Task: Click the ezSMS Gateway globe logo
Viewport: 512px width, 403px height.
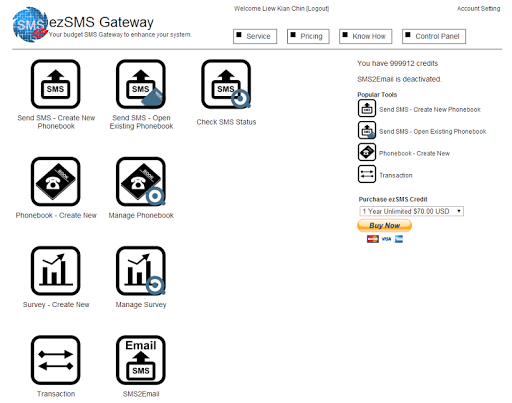Action: (30, 24)
